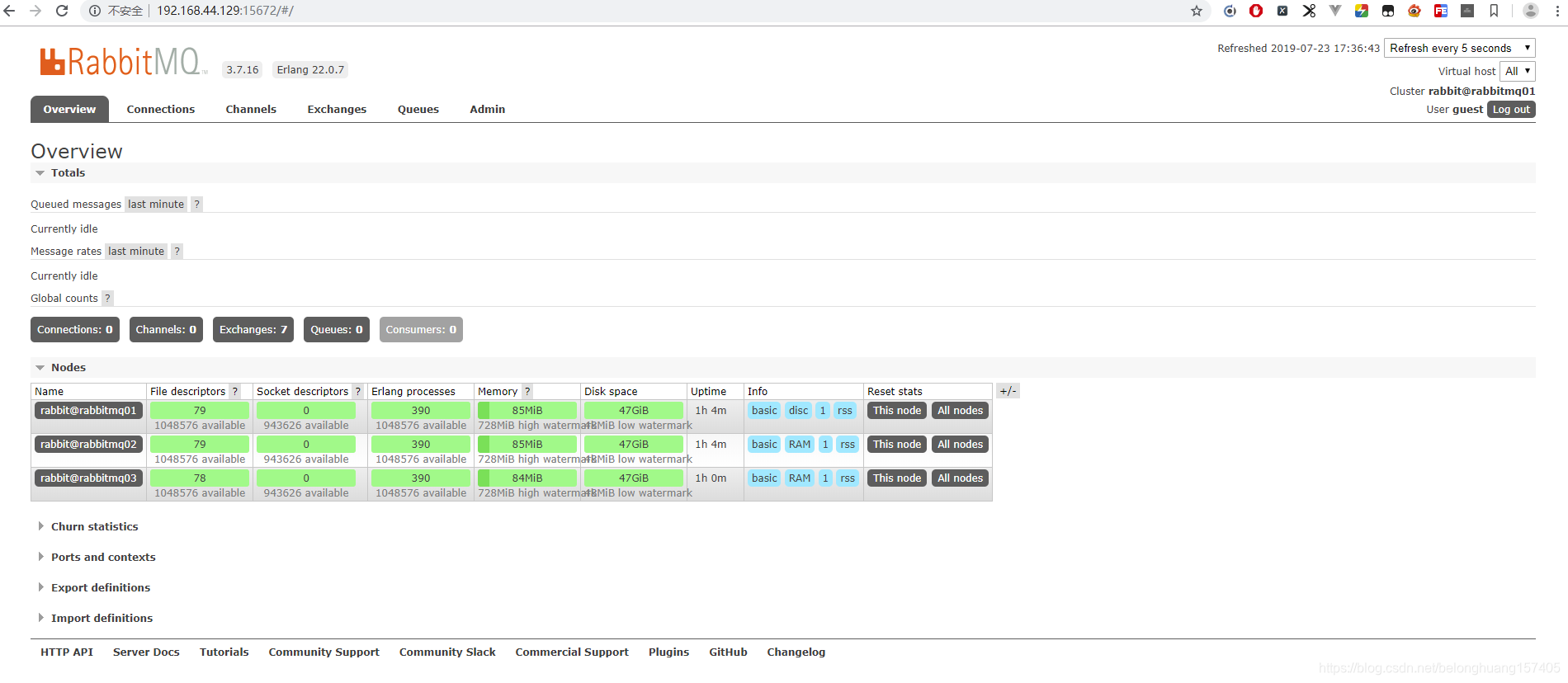Reset stats All nodes for rabbitmq02 row
Screen dimensions: 1568x683
point(960,445)
